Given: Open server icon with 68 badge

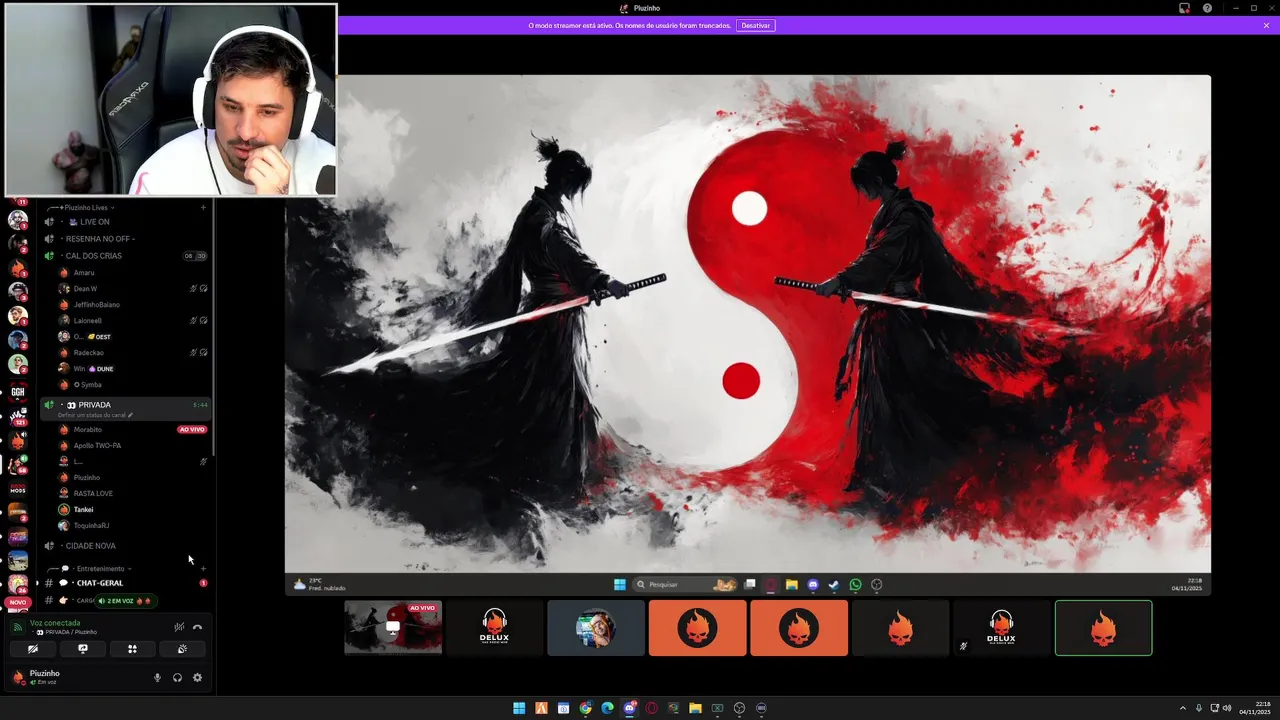Looking at the screenshot, I should point(18,464).
